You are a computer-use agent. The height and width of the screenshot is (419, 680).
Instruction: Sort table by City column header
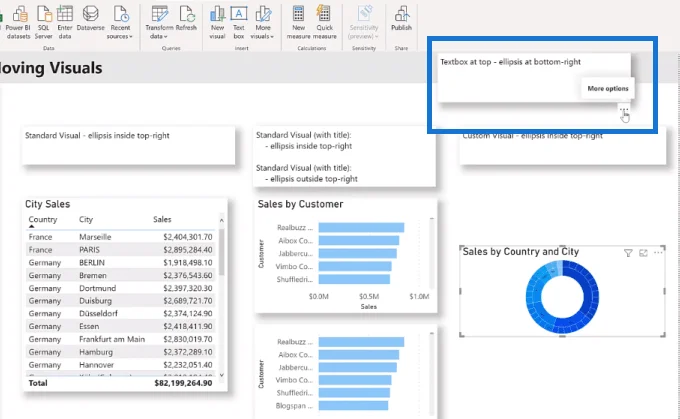point(86,219)
